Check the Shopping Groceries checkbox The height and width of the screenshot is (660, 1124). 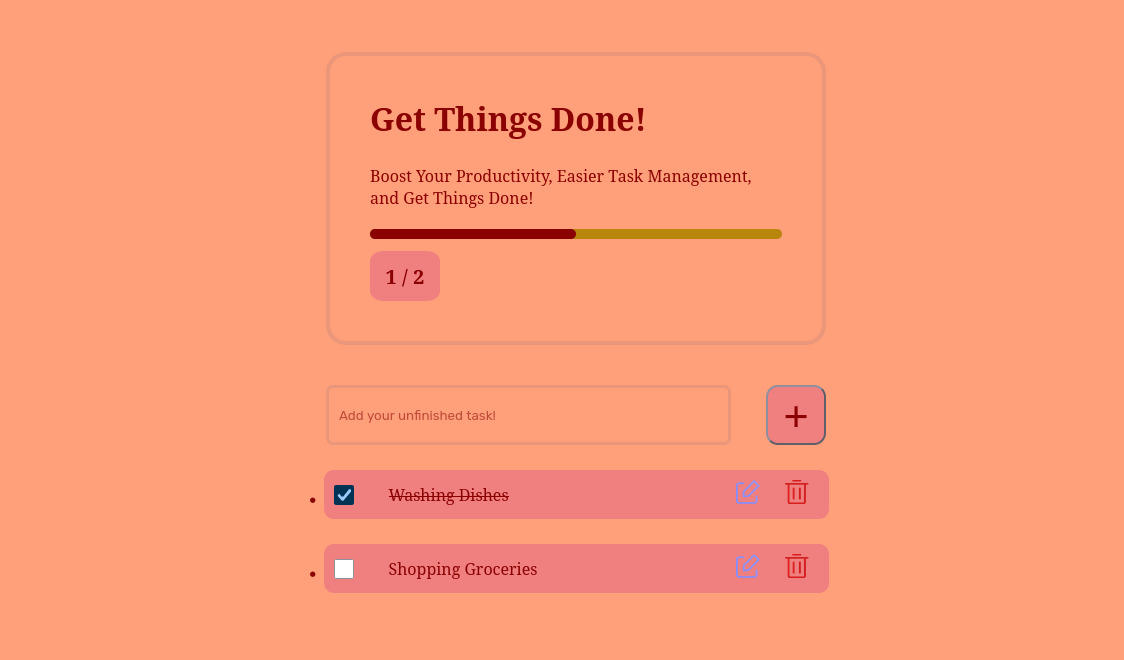[344, 569]
